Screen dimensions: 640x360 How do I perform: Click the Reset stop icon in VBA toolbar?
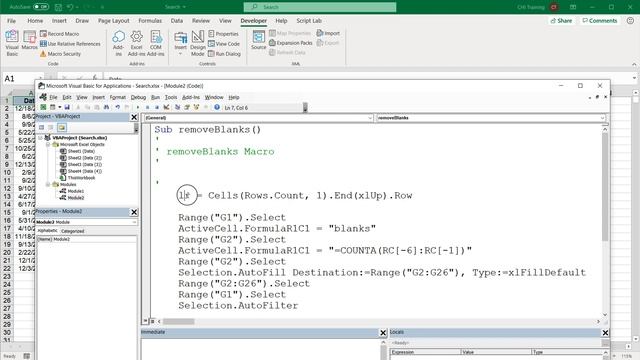(x=157, y=107)
